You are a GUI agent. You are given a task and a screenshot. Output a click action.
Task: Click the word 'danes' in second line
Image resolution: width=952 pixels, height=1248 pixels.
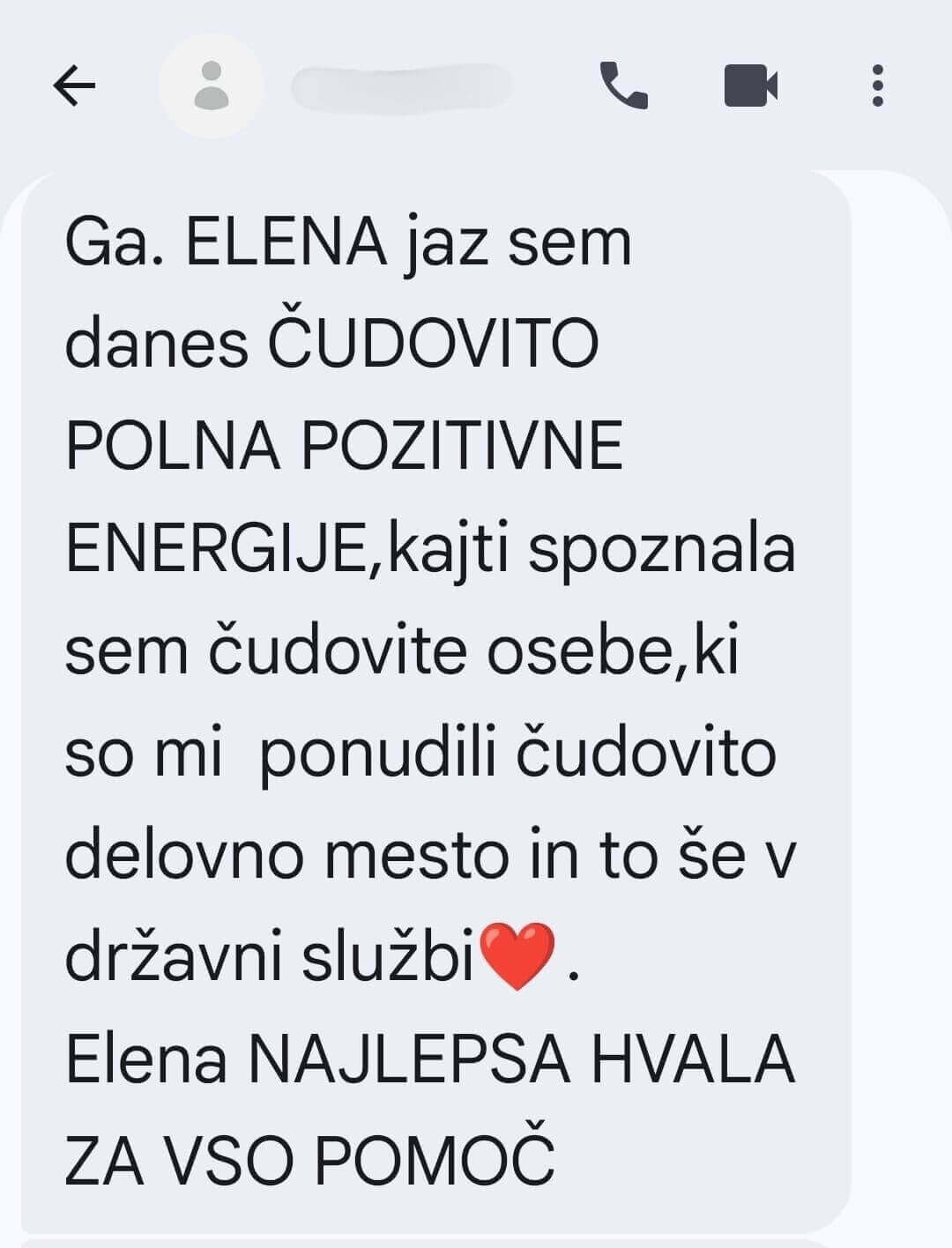click(x=157, y=344)
